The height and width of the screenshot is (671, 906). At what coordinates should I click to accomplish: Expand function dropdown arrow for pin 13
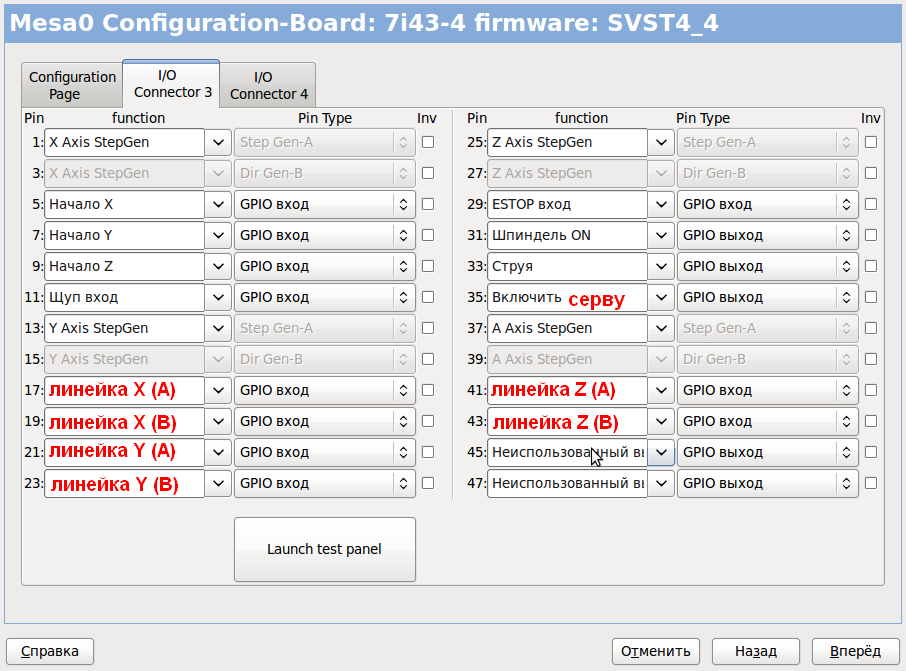[218, 328]
